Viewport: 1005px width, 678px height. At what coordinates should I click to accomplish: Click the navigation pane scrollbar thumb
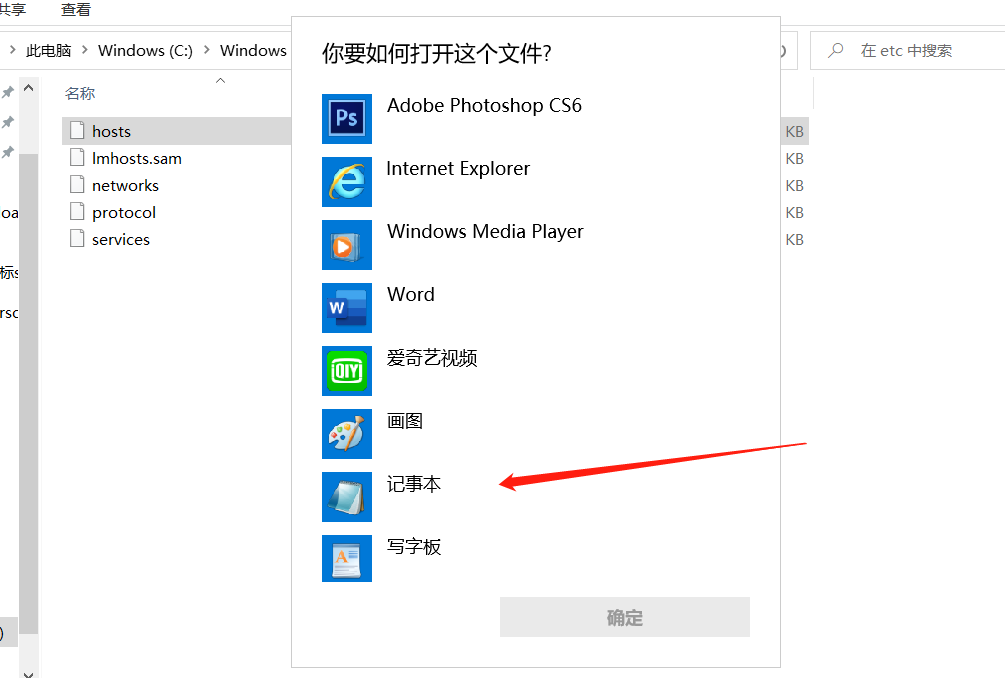[28, 393]
